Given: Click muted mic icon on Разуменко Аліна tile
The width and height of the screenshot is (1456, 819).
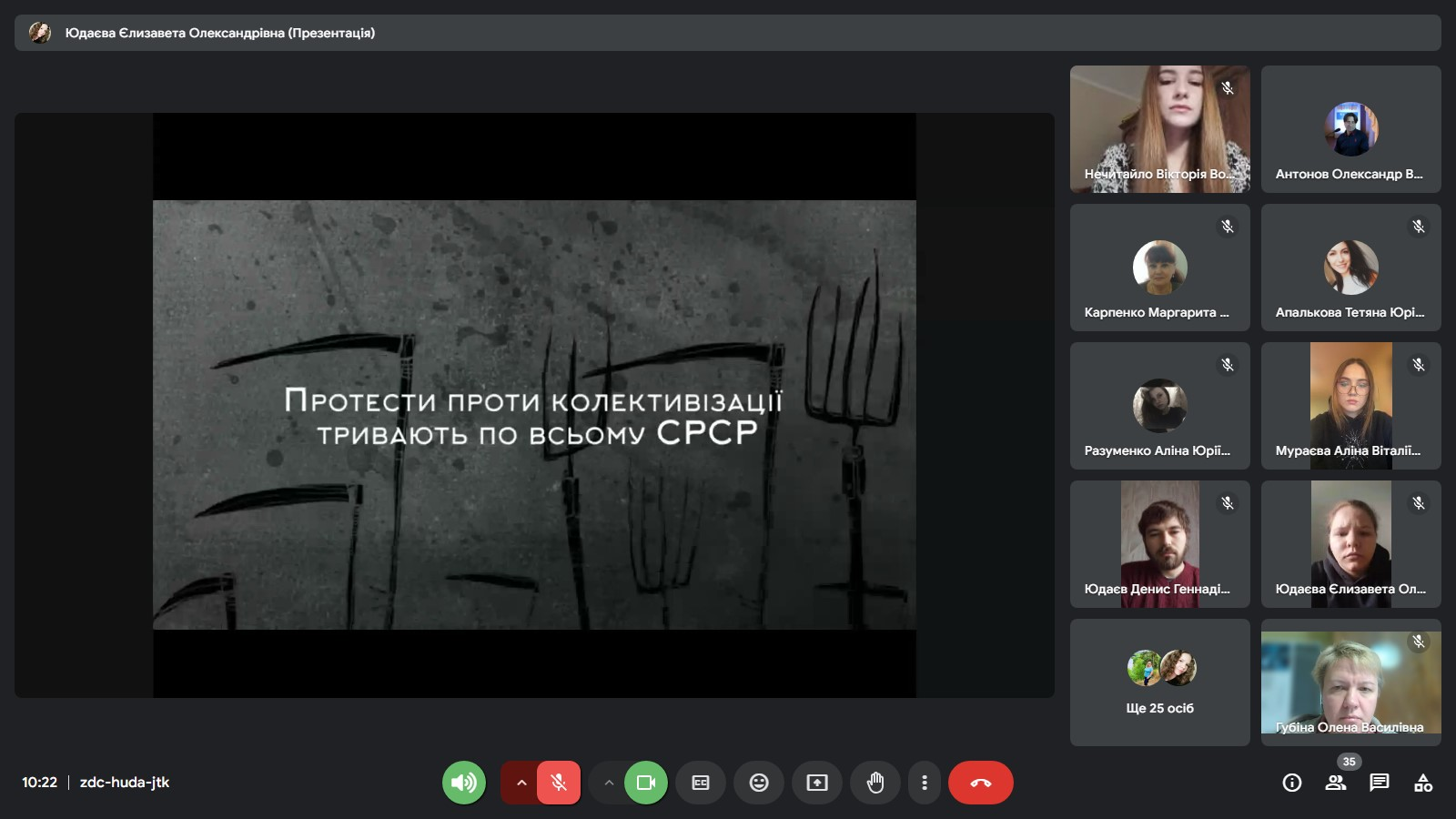Looking at the screenshot, I should [1228, 365].
